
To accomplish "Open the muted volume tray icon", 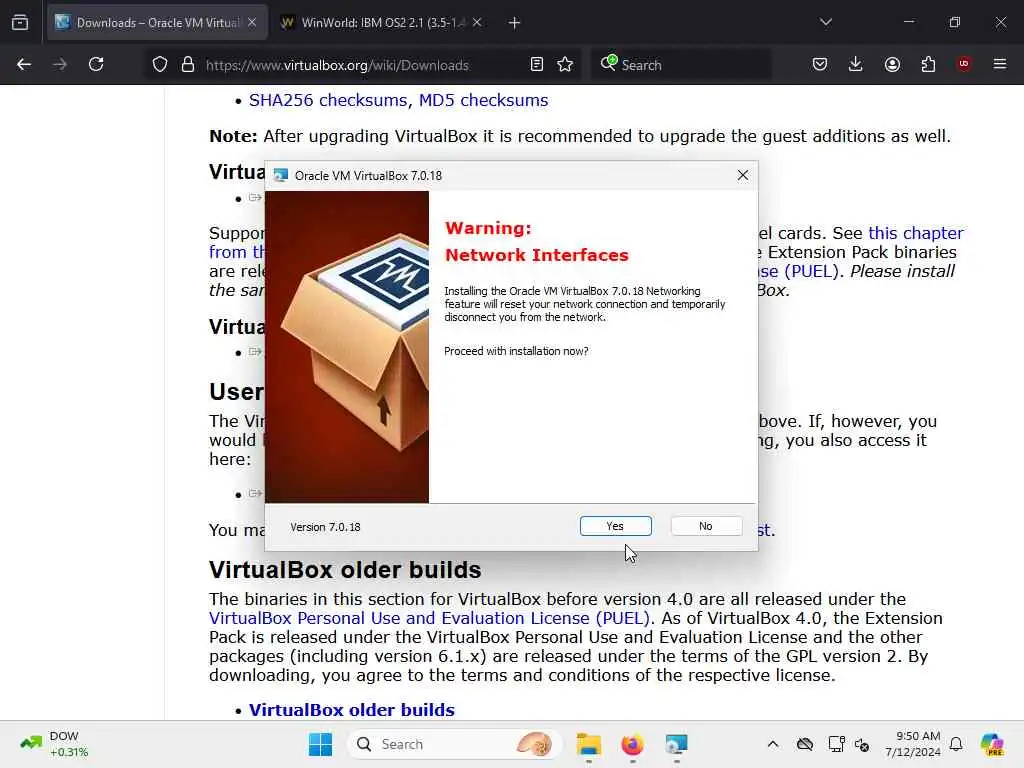I will click(x=862, y=744).
